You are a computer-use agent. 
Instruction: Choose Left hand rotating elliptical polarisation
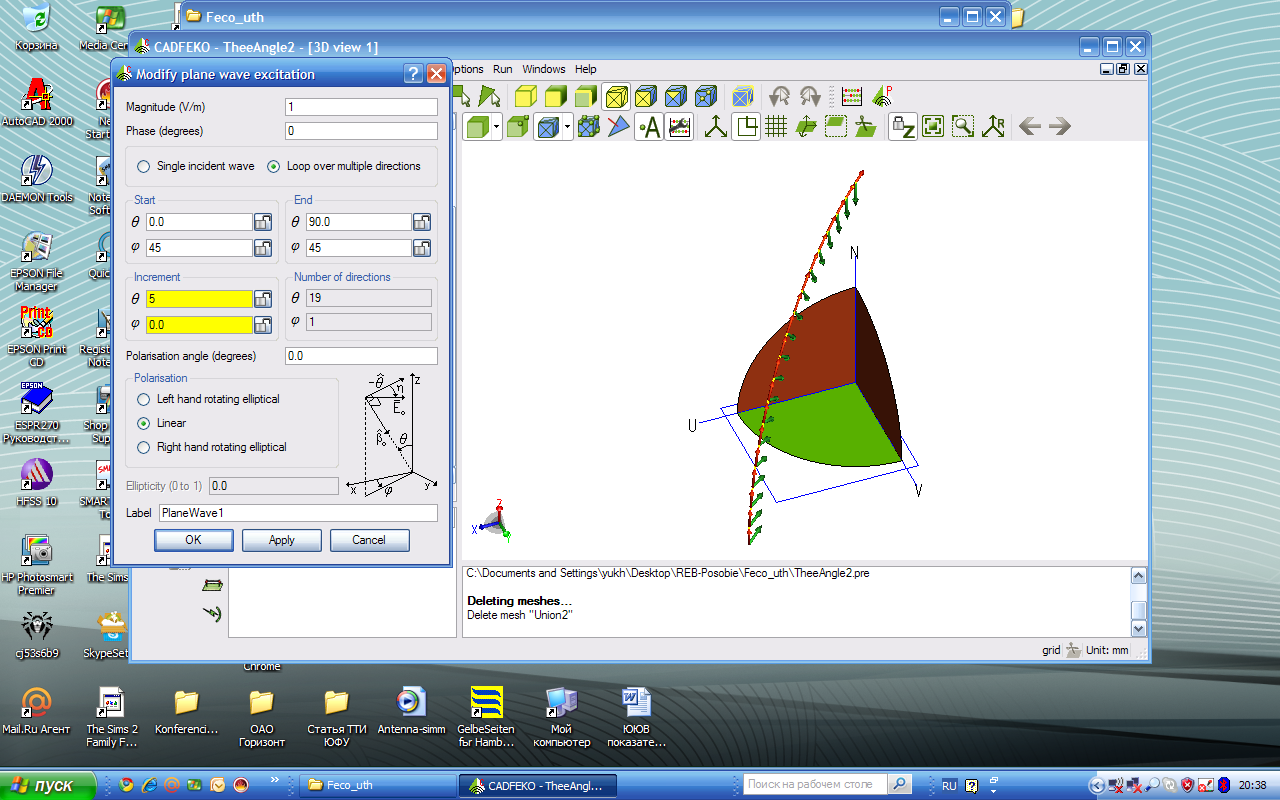[x=144, y=399]
